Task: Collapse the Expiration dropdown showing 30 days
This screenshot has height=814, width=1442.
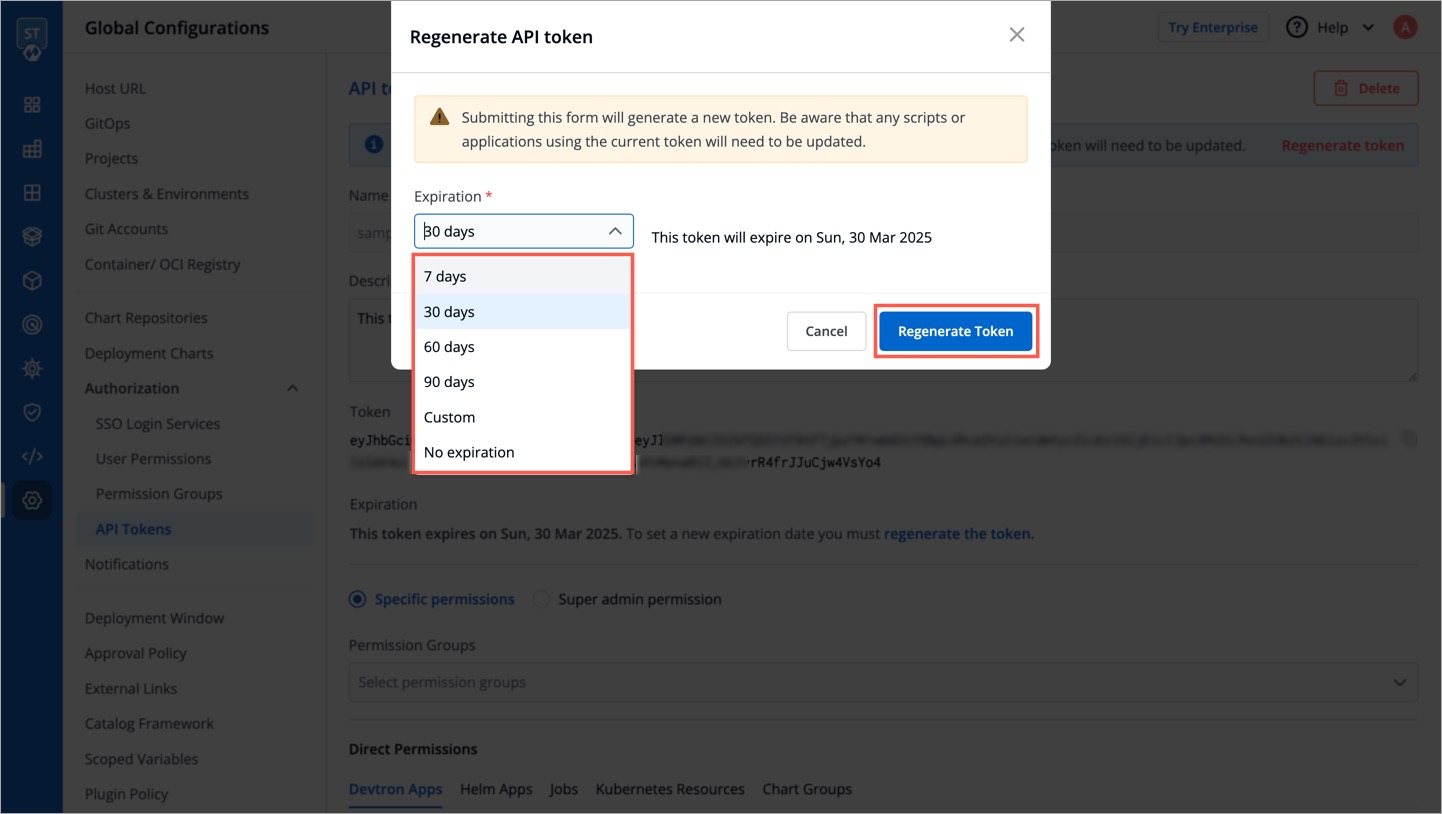Action: [x=615, y=231]
